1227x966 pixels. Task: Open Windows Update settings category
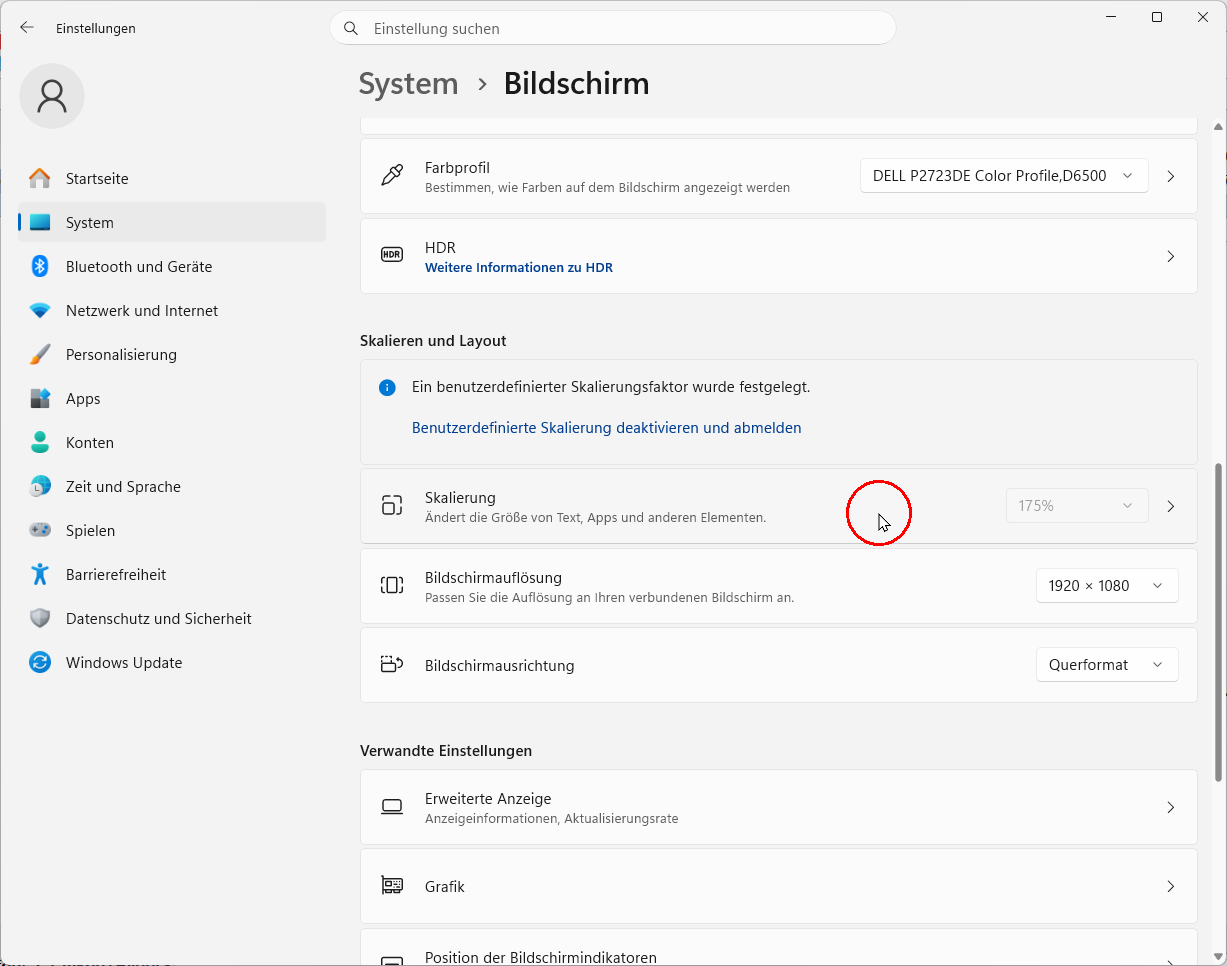point(172,663)
